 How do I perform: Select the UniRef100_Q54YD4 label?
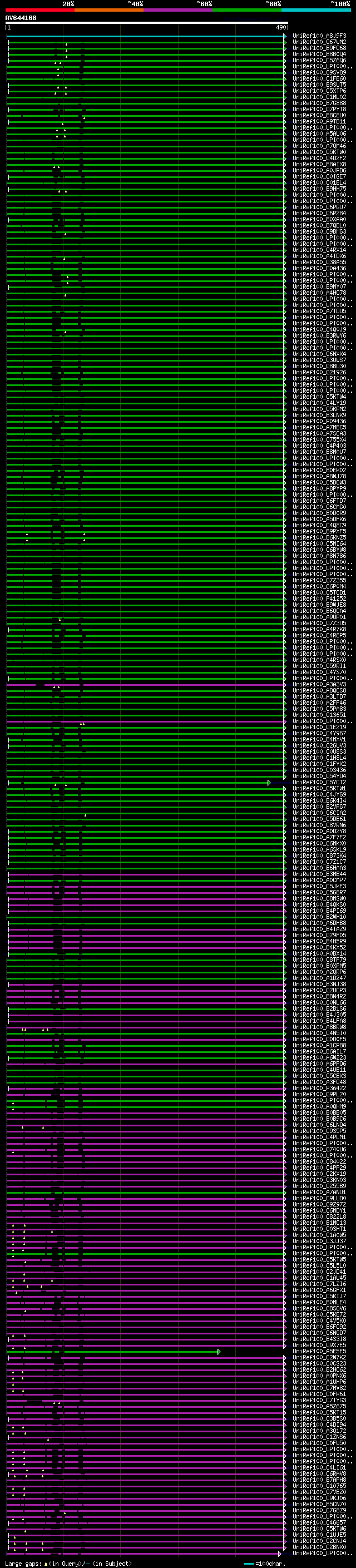tap(319, 776)
